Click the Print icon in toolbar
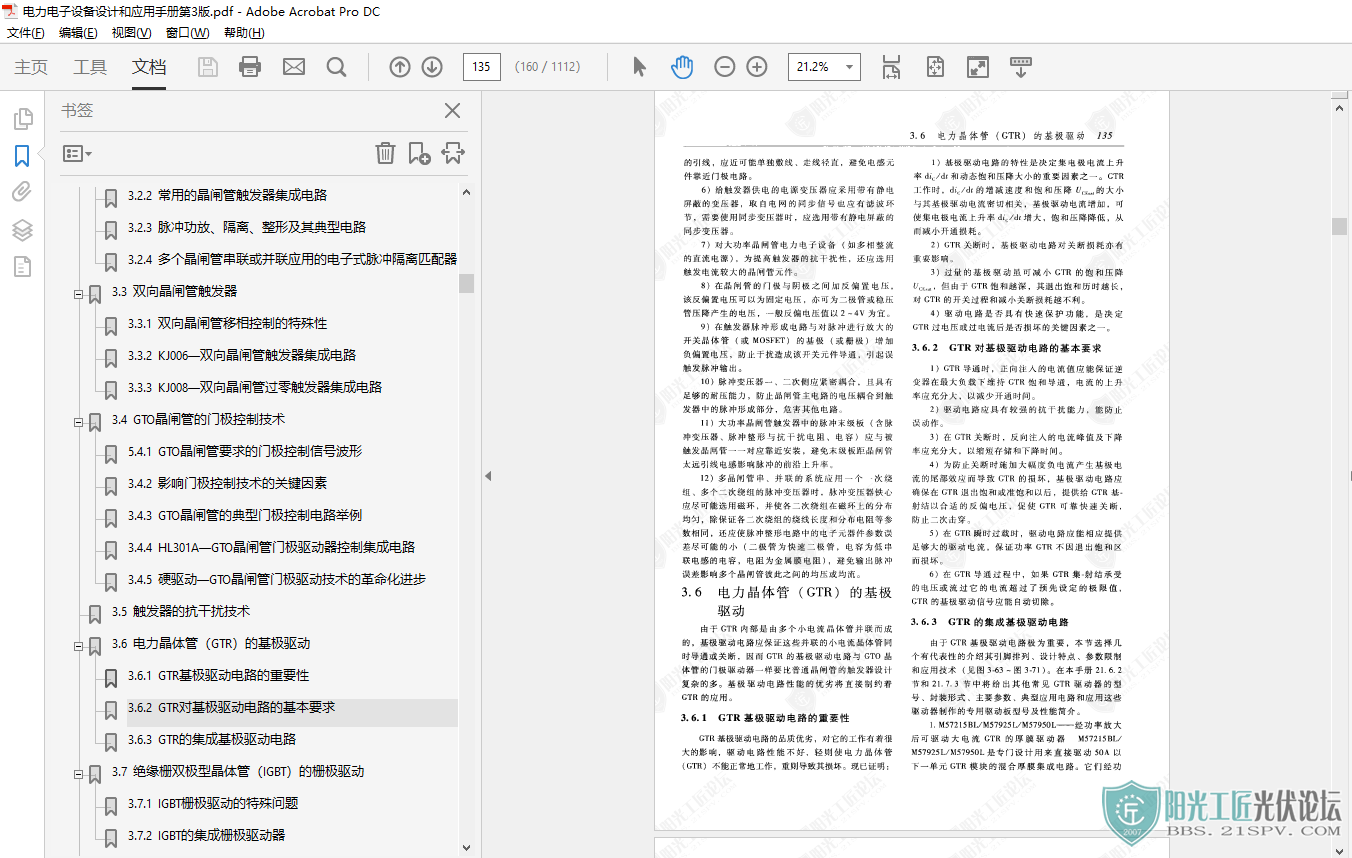 click(250, 67)
